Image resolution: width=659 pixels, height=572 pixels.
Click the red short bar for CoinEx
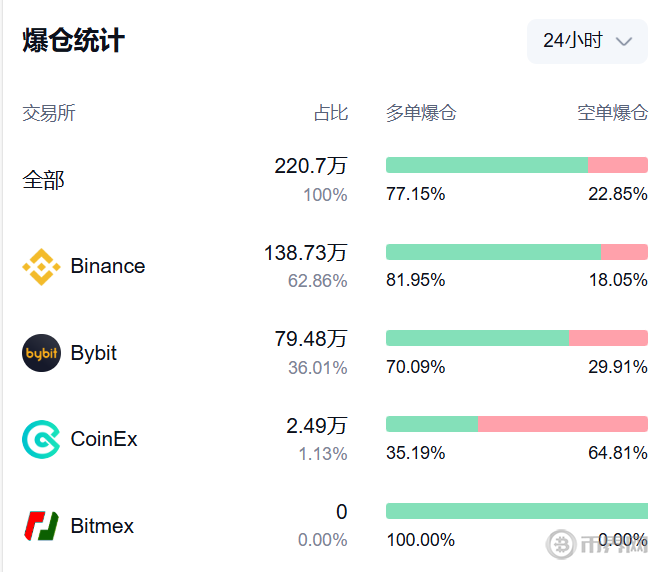[x=563, y=424]
